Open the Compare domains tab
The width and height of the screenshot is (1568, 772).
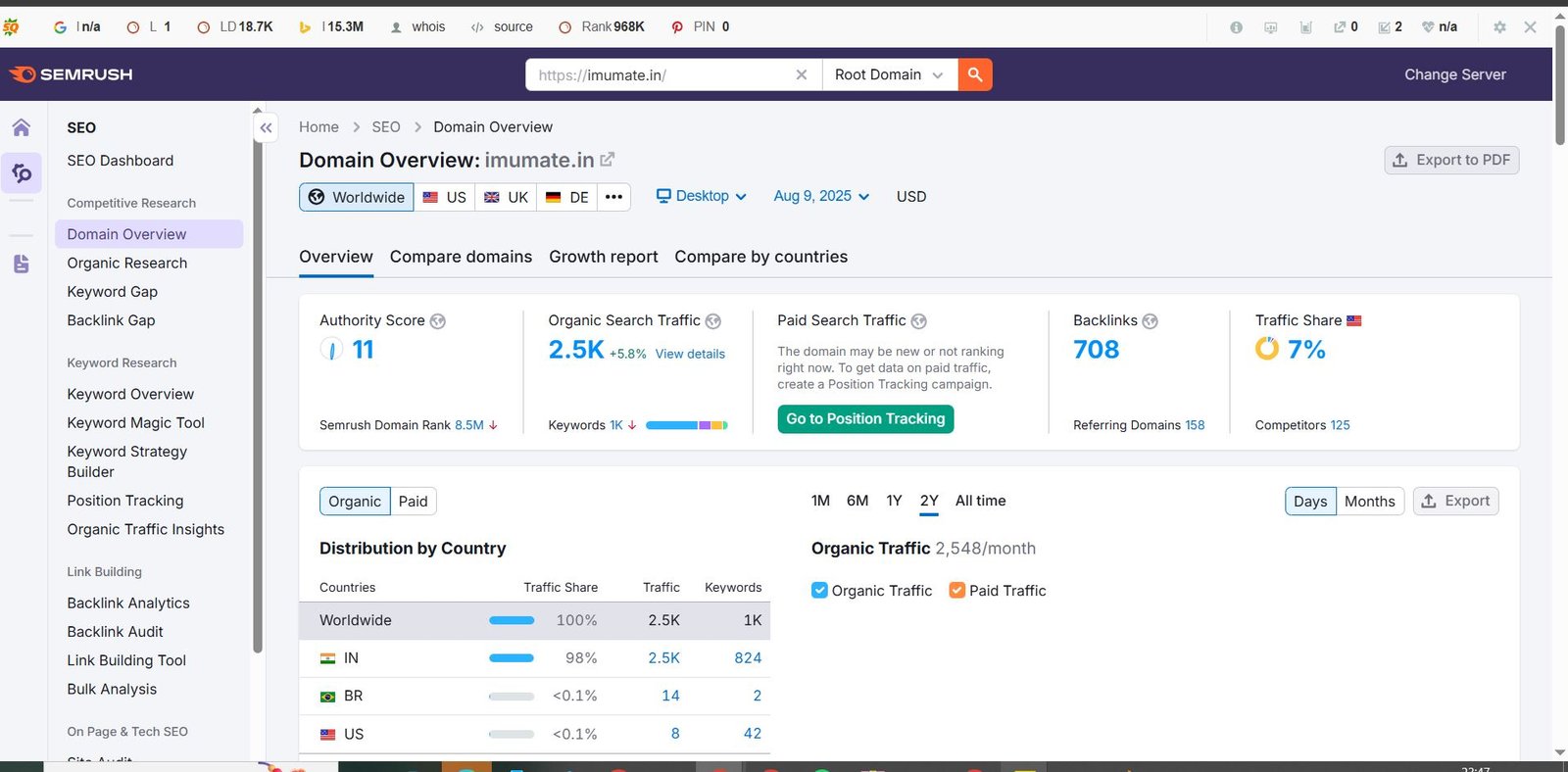tap(461, 257)
